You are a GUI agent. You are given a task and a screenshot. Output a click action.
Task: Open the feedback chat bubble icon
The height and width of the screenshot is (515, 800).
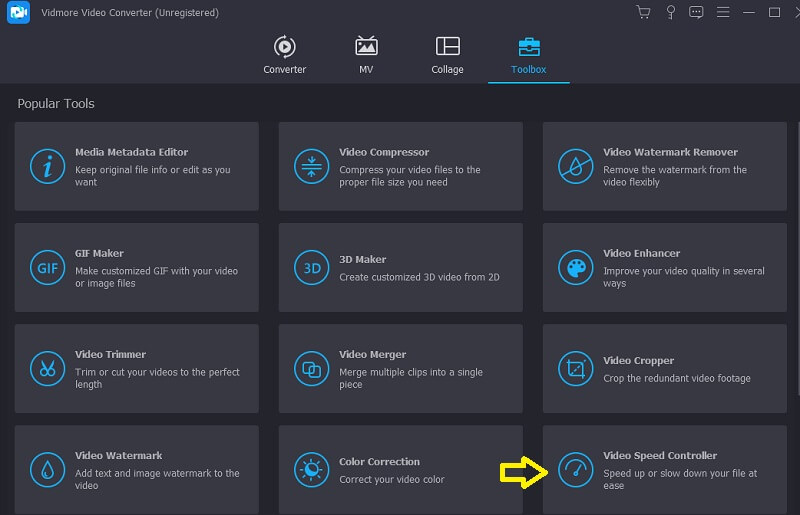(696, 12)
